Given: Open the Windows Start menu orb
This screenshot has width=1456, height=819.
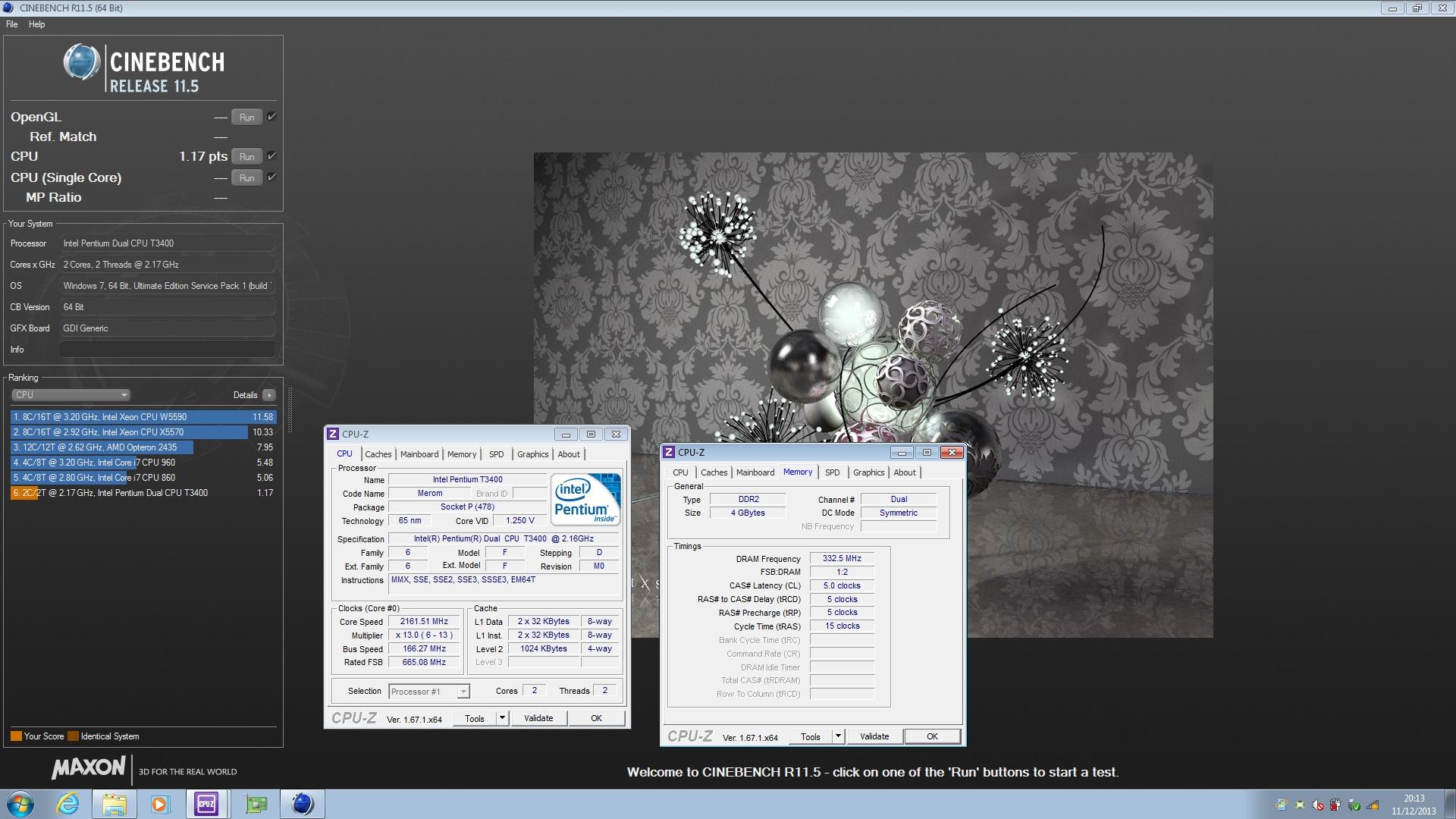Looking at the screenshot, I should tap(20, 804).
